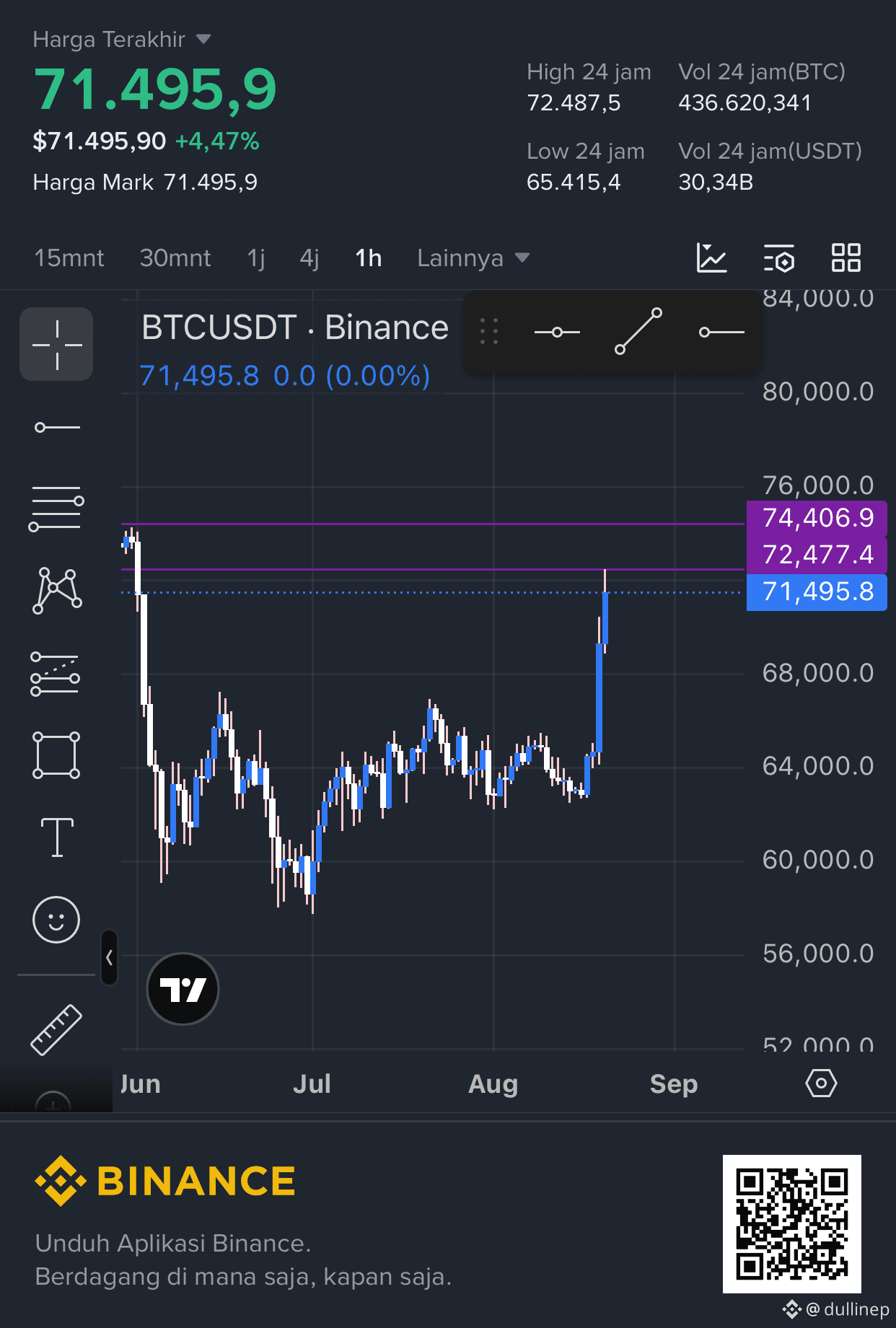
Task: Expand the Lainnya timeframe dropdown
Action: (473, 258)
